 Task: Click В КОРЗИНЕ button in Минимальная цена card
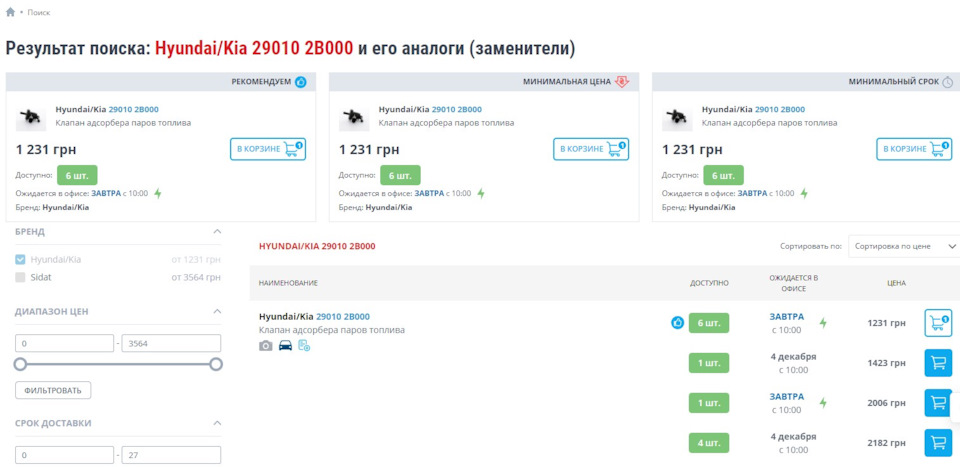pos(591,149)
